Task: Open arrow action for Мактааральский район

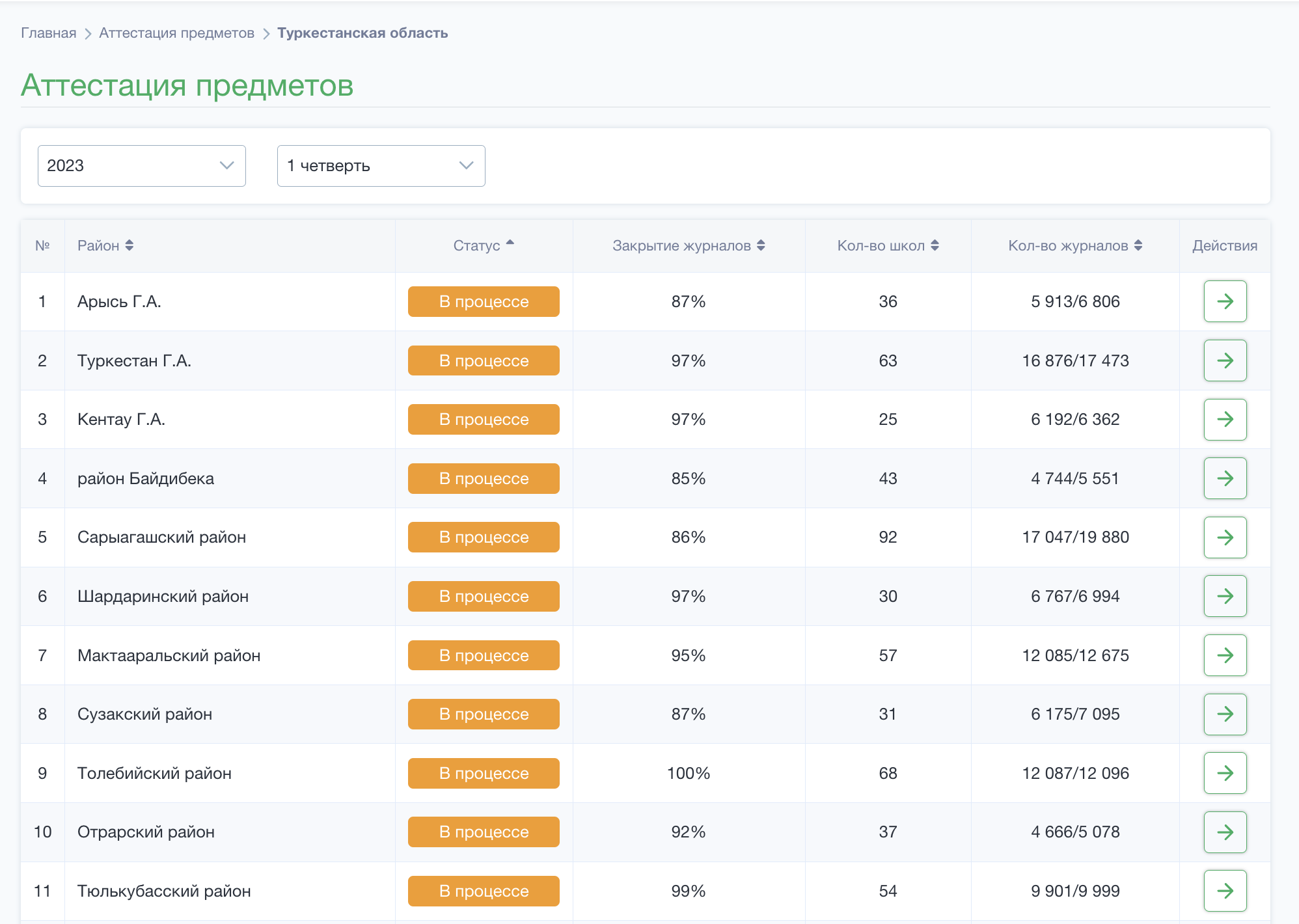Action: point(1225,655)
